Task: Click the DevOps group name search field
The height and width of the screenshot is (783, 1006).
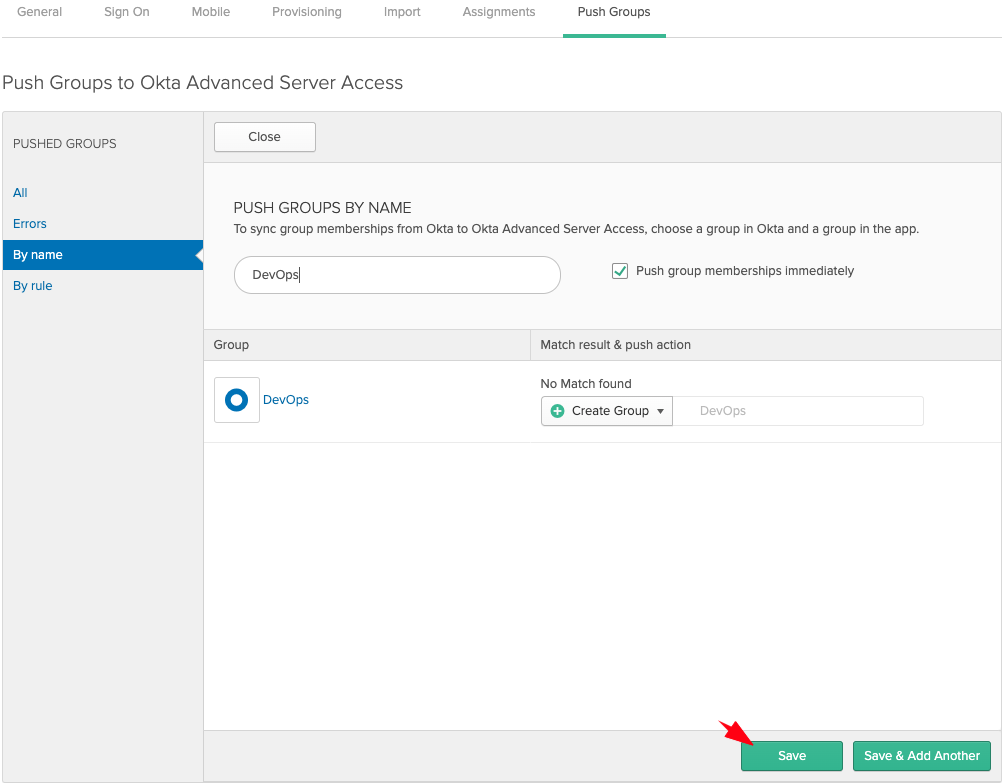Action: 396,274
